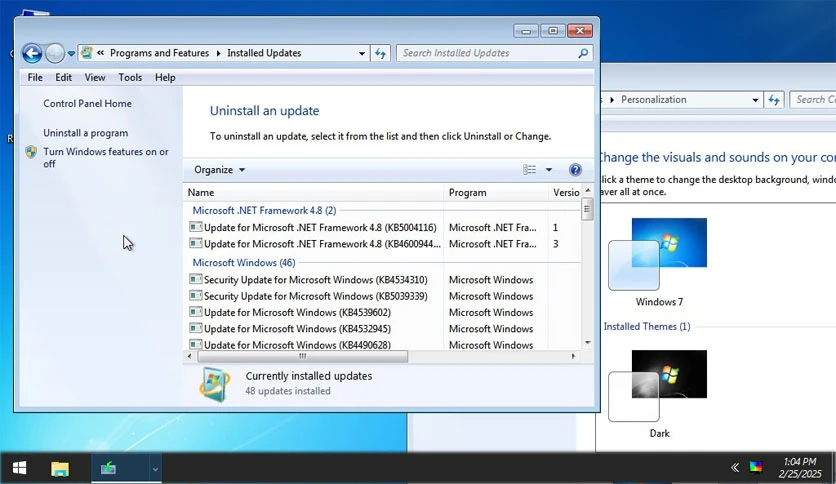This screenshot has height=484, width=836.
Task: Select the .NET Framework update KB5004116
Action: pyautogui.click(x=320, y=228)
